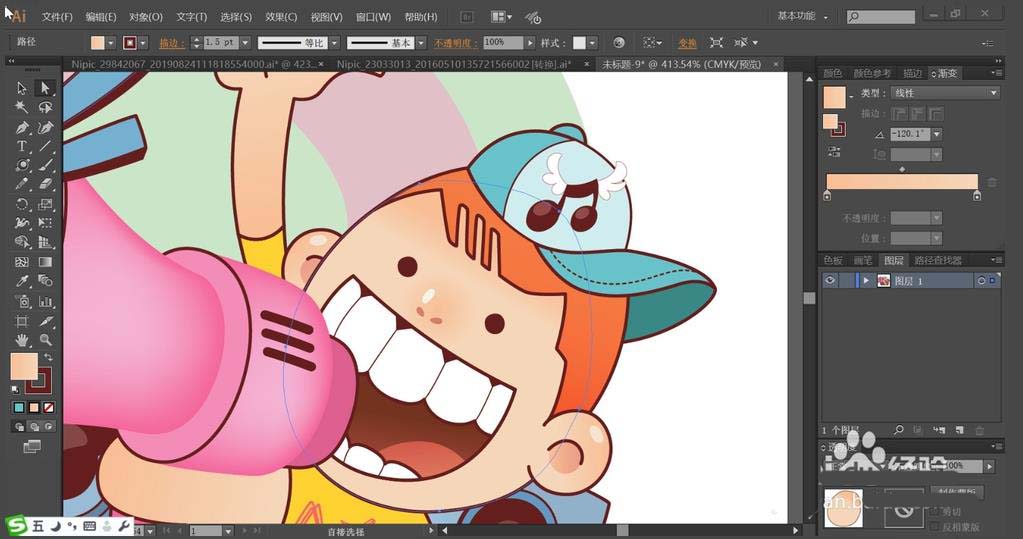Open the 对象(O) menu
Image resolution: width=1023 pixels, height=539 pixels.
click(145, 17)
